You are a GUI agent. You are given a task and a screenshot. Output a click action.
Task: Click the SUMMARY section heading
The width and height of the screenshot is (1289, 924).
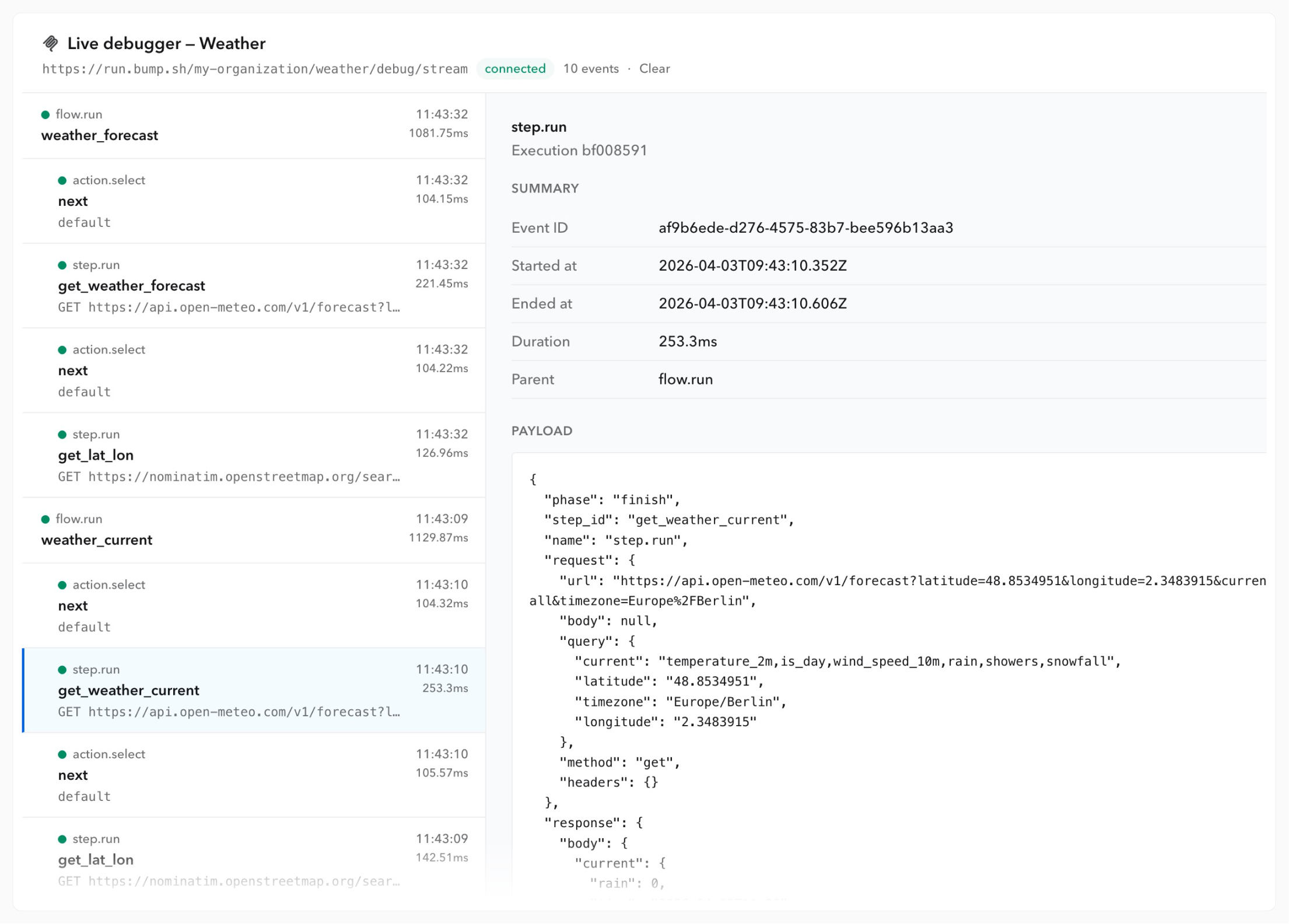coord(545,188)
